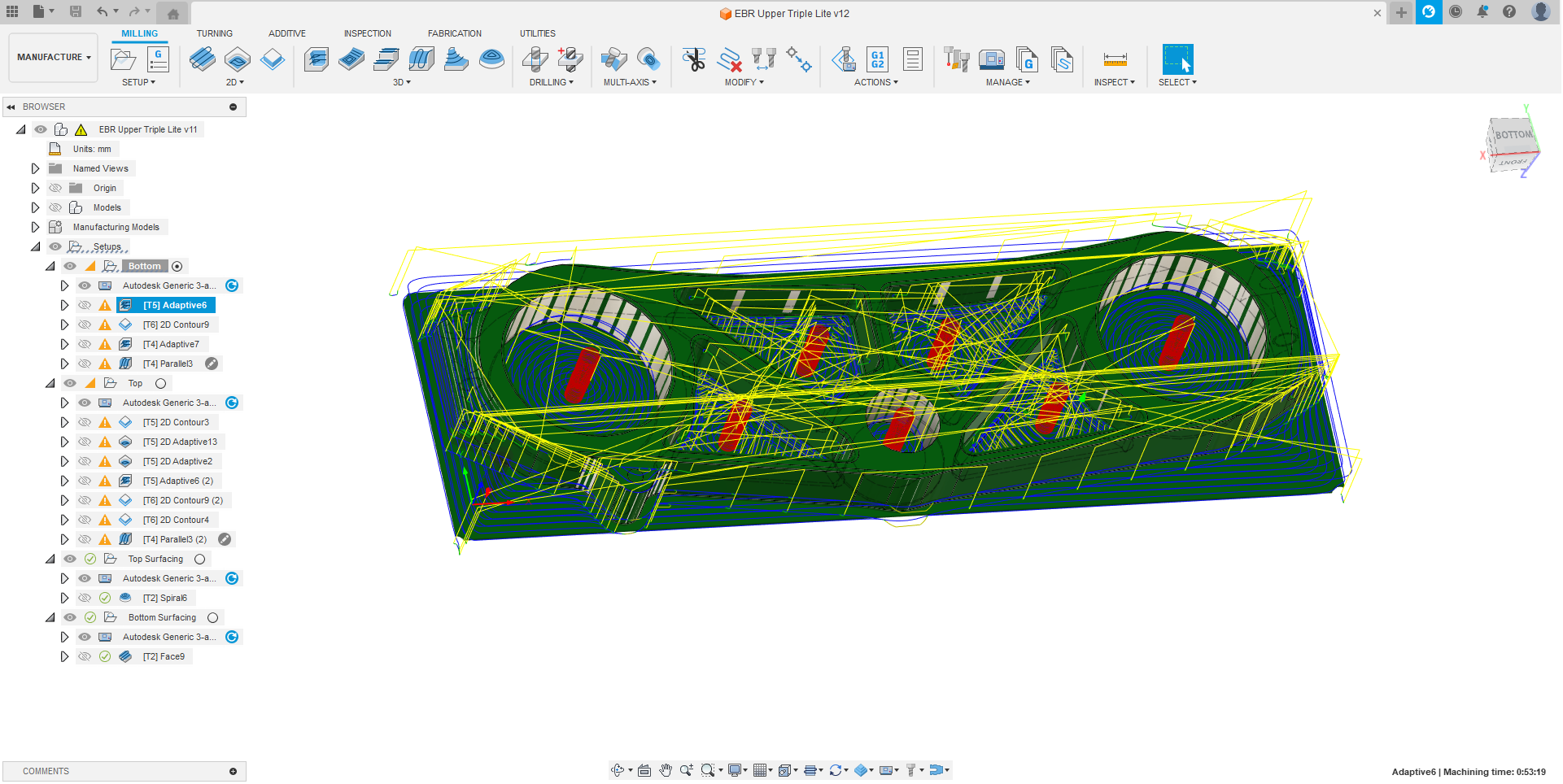Collapse the BROWSER panel arrows

[11, 107]
